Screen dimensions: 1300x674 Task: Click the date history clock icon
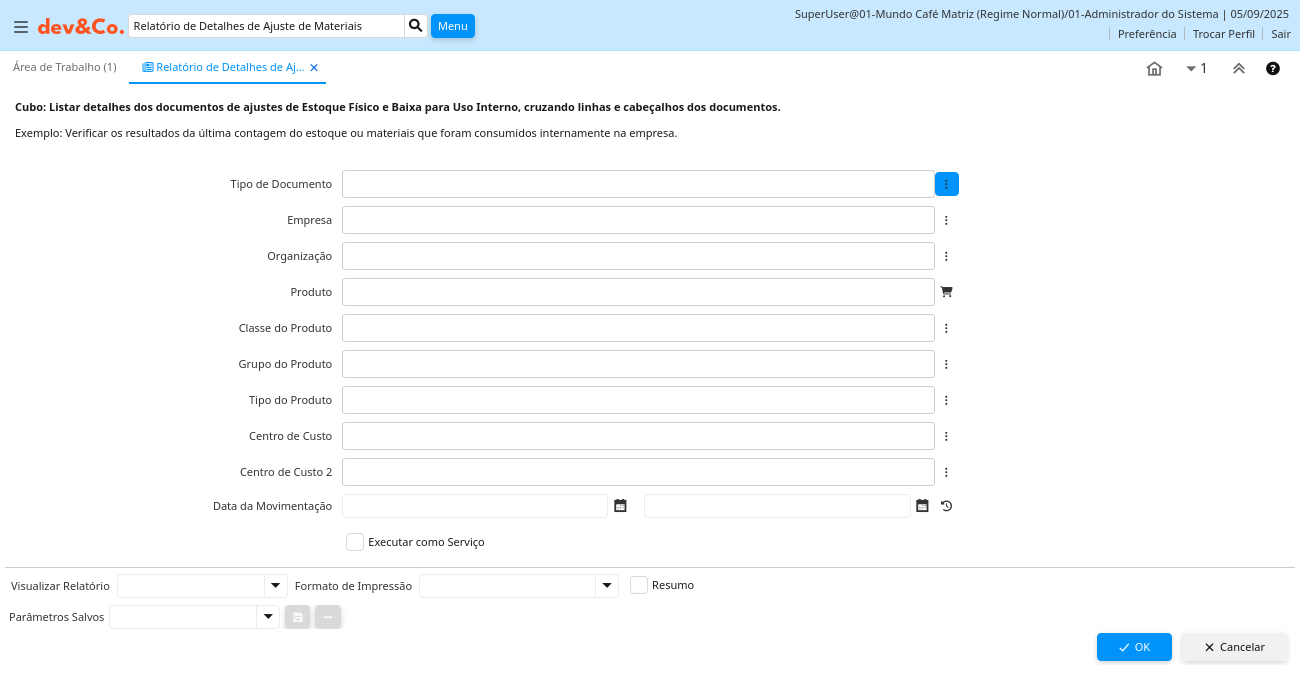(x=946, y=506)
